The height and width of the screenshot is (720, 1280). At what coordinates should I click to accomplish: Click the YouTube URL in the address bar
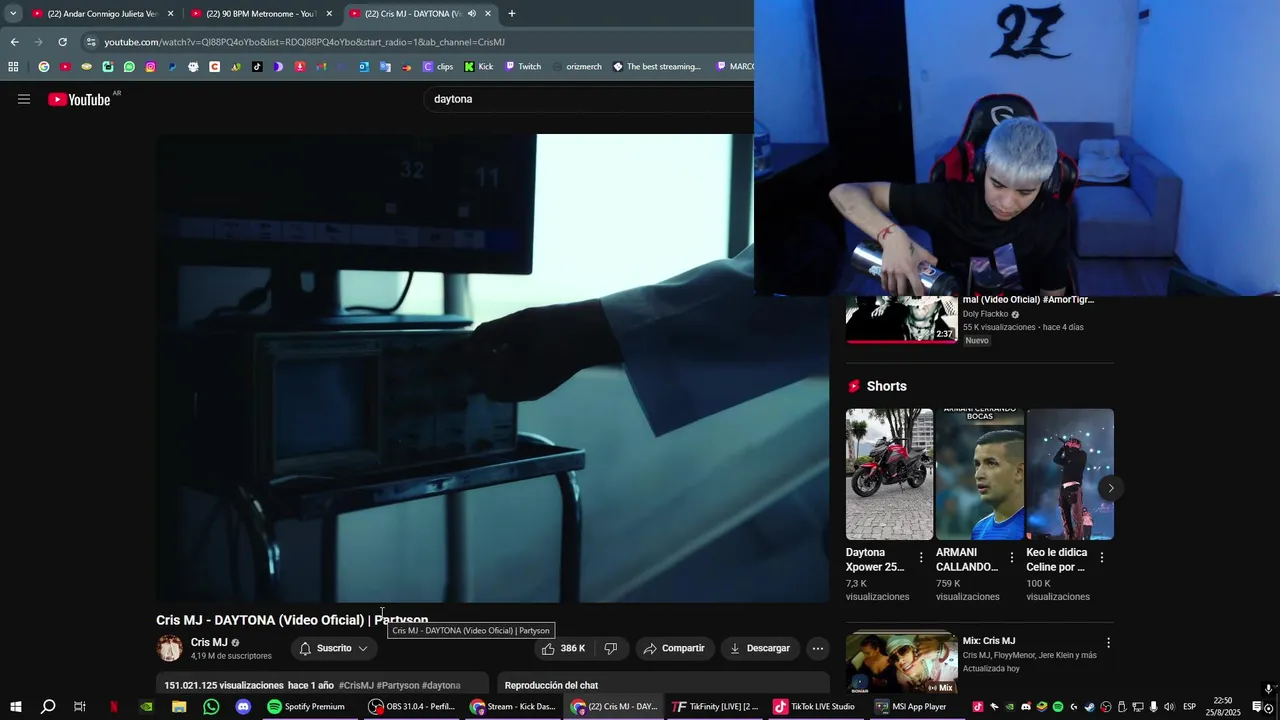304,42
